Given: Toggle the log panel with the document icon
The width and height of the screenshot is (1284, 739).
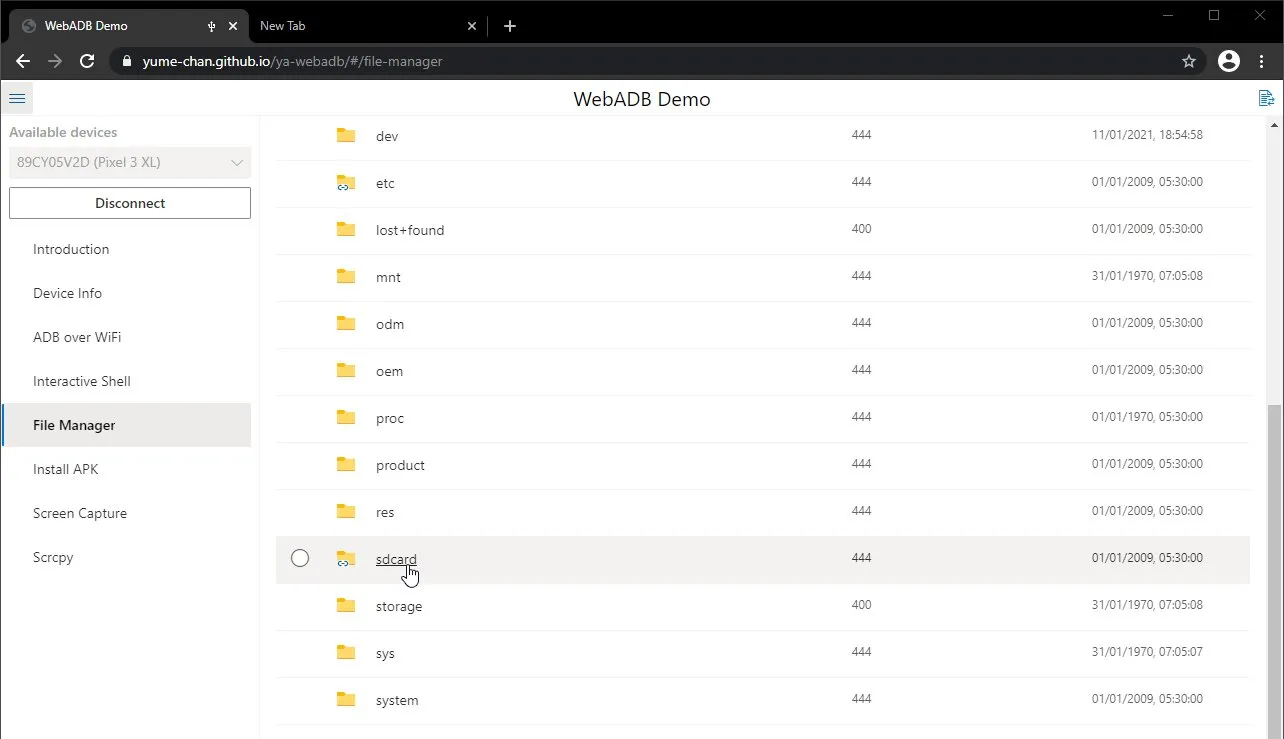Looking at the screenshot, I should [x=1266, y=97].
